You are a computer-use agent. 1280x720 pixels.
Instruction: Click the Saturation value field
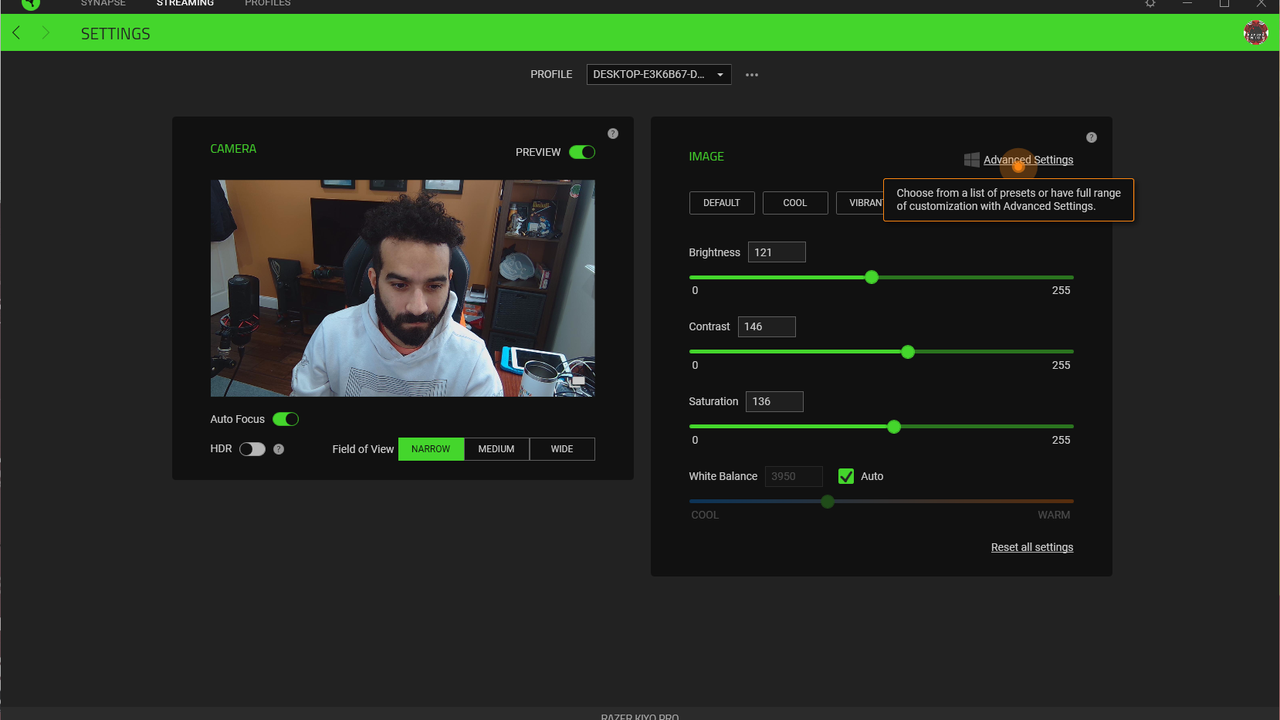775,401
